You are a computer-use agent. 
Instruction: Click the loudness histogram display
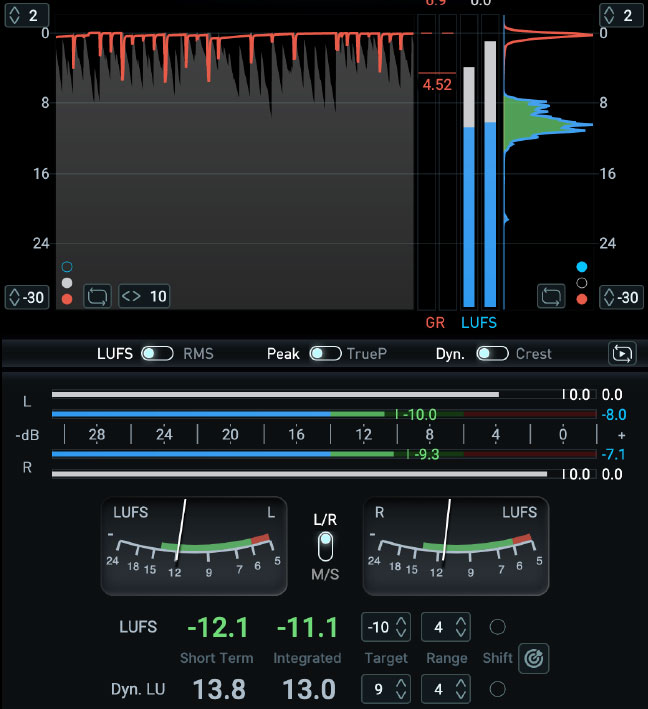pyautogui.click(x=549, y=163)
